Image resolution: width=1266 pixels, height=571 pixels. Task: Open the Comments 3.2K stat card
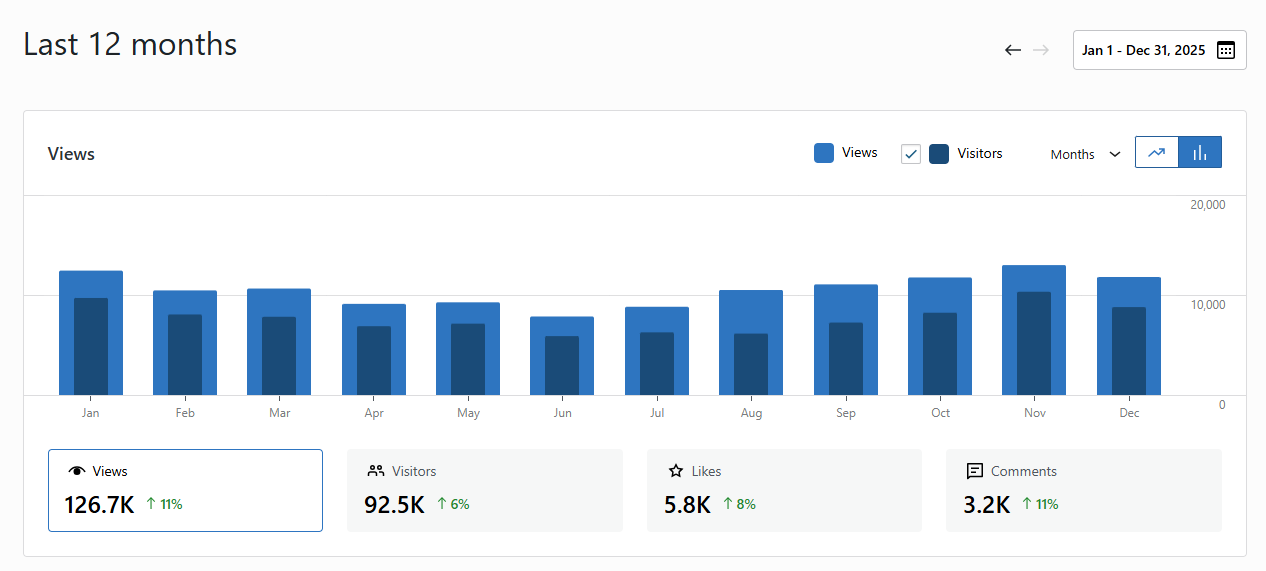point(1083,490)
